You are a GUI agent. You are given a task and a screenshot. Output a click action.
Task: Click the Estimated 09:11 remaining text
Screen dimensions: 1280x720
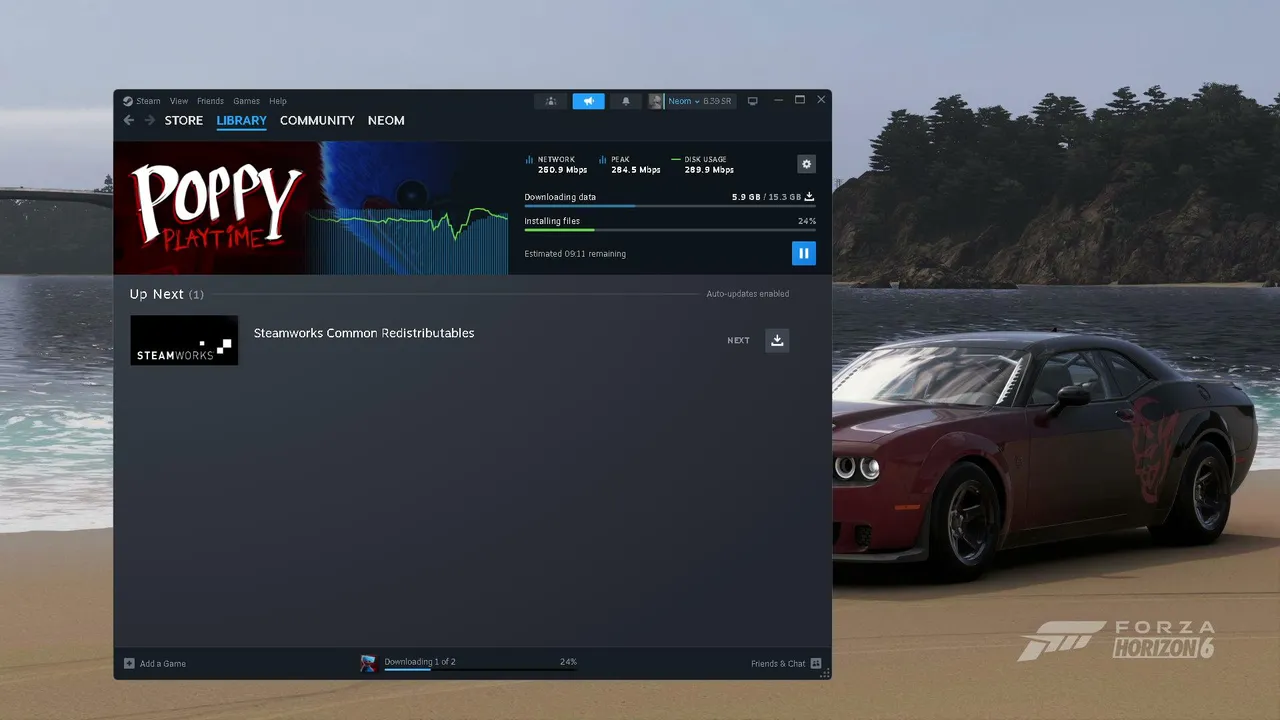pos(575,254)
